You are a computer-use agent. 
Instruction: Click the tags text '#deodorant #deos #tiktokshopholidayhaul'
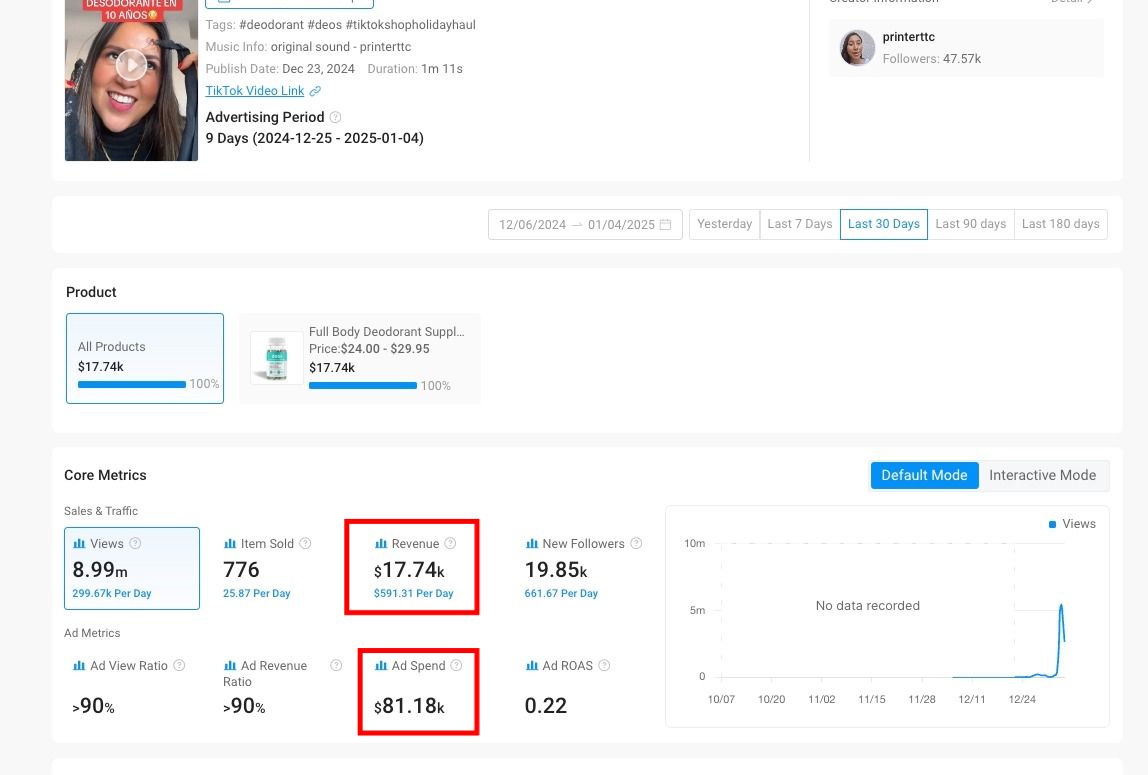(357, 25)
